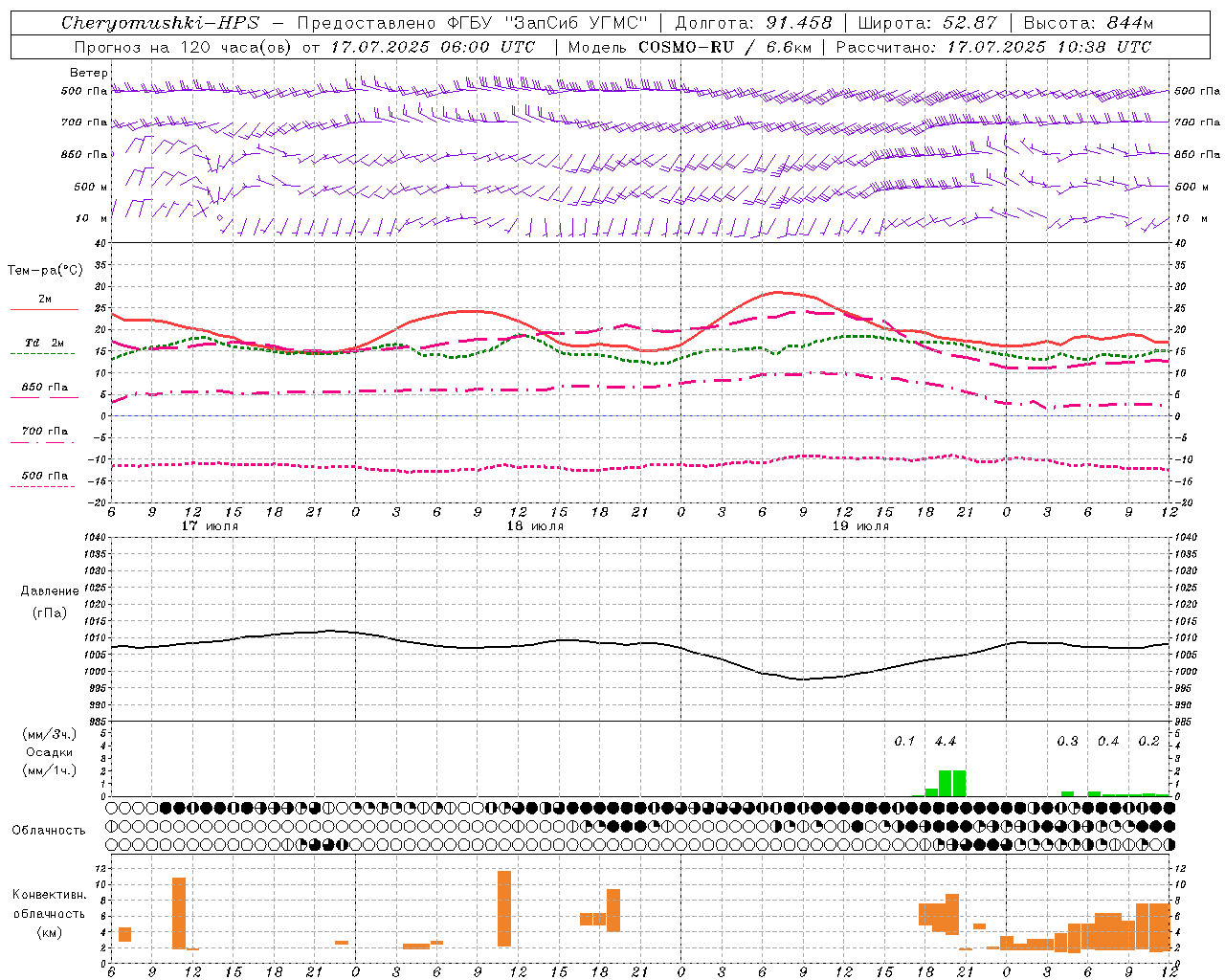
Task: Click the 4.4 precipitation total value
Action: pos(946,742)
